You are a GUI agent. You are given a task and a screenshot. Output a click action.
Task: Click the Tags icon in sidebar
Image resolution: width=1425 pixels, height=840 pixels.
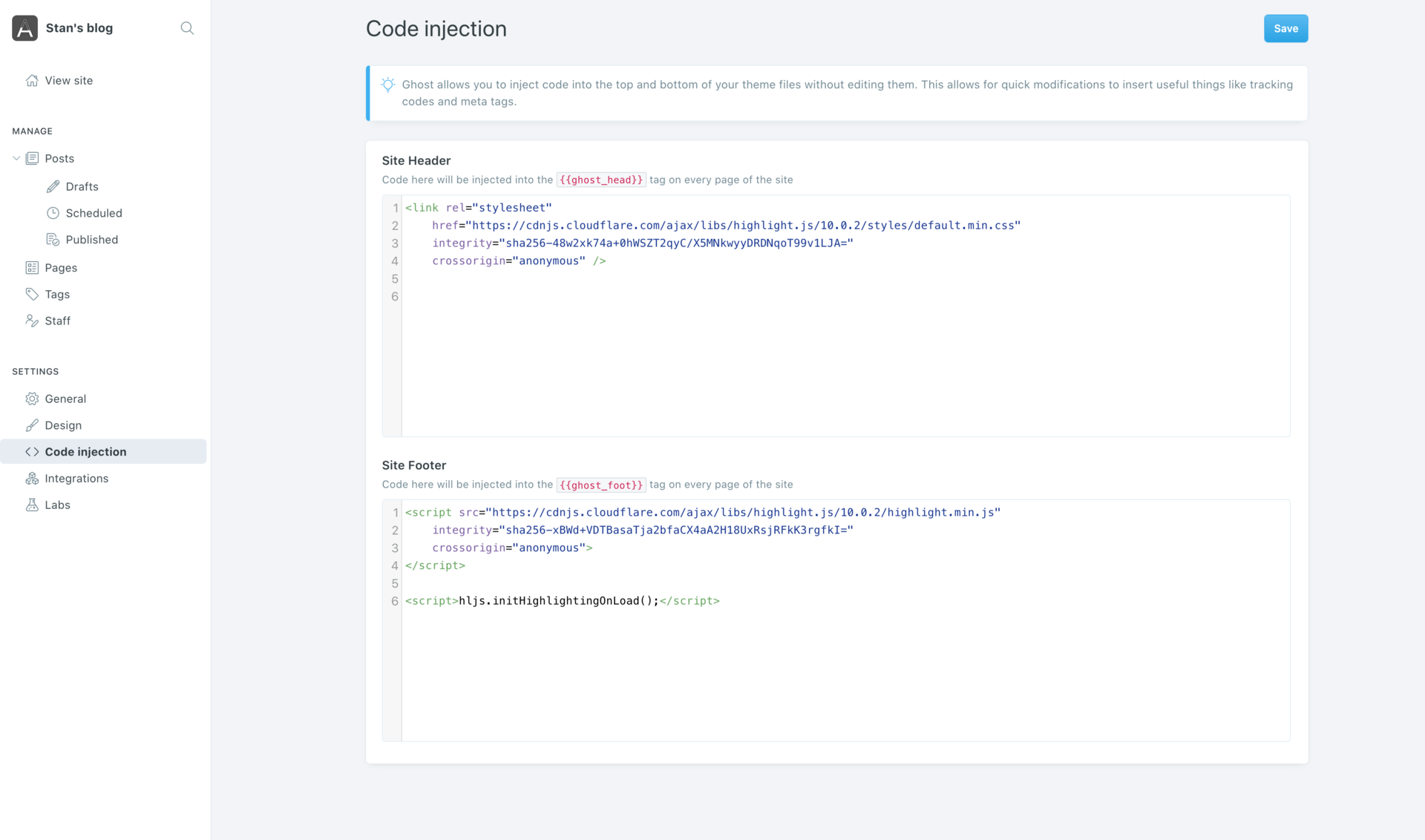[33, 294]
